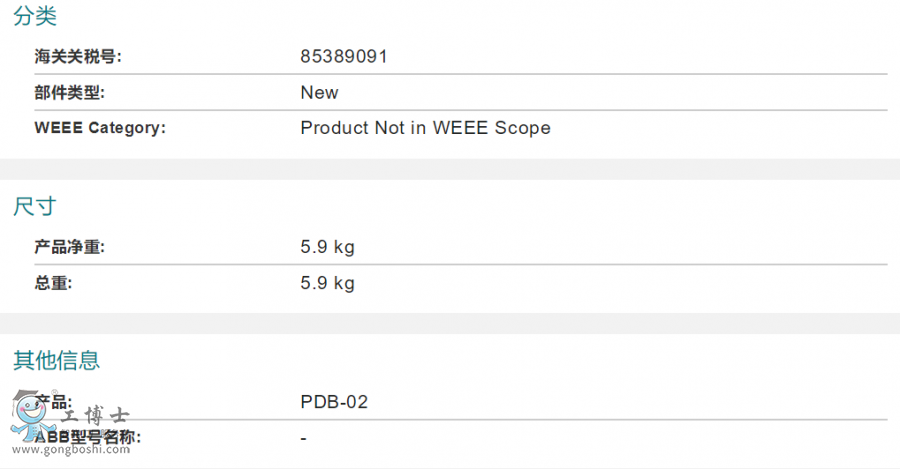
Task: Select the part type value New
Action: coord(319,93)
